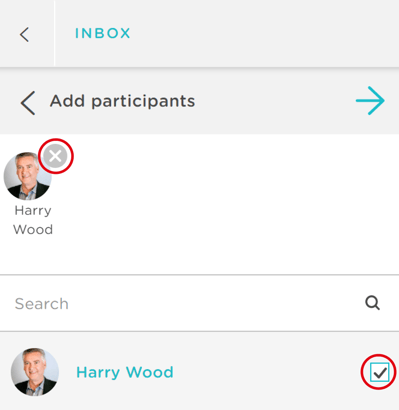Click the Search placeholder text
This screenshot has height=410, width=399.
pyautogui.click(x=42, y=304)
